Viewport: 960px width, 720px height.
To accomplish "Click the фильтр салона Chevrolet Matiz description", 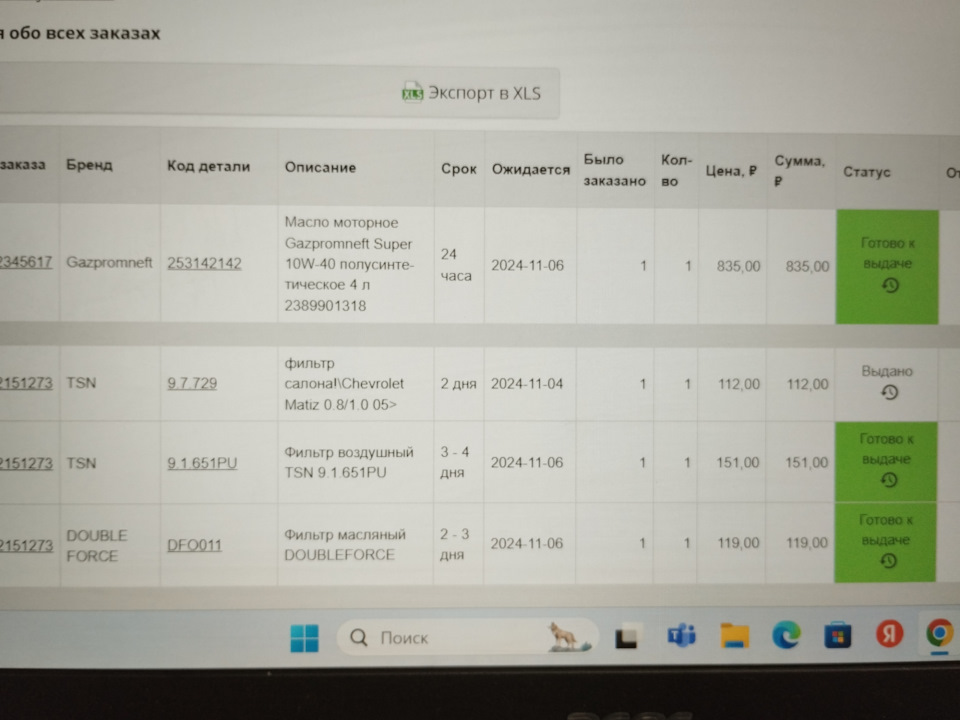I will click(344, 384).
